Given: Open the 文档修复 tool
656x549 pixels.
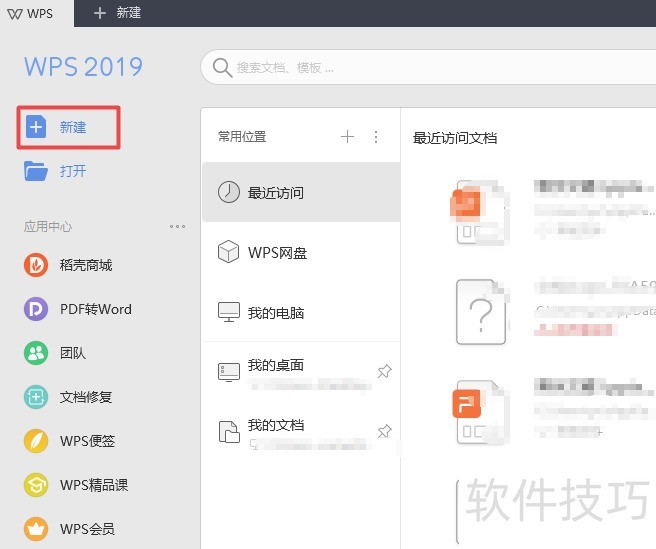Looking at the screenshot, I should (86, 397).
